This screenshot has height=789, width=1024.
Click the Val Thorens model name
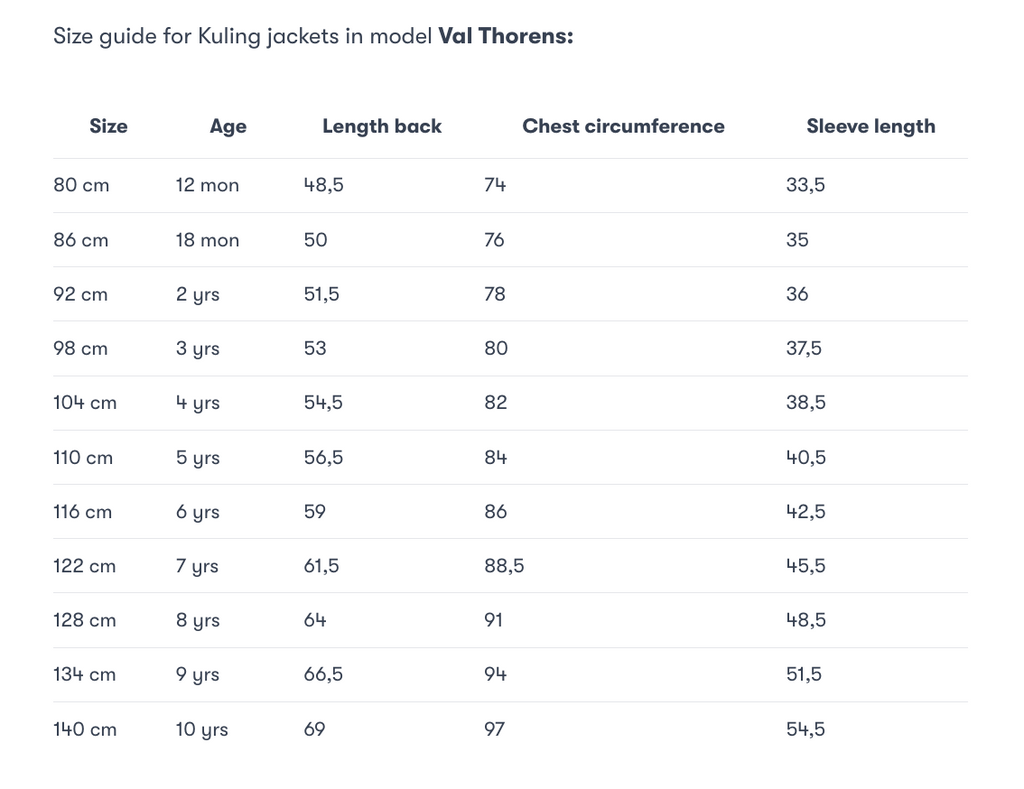click(505, 36)
